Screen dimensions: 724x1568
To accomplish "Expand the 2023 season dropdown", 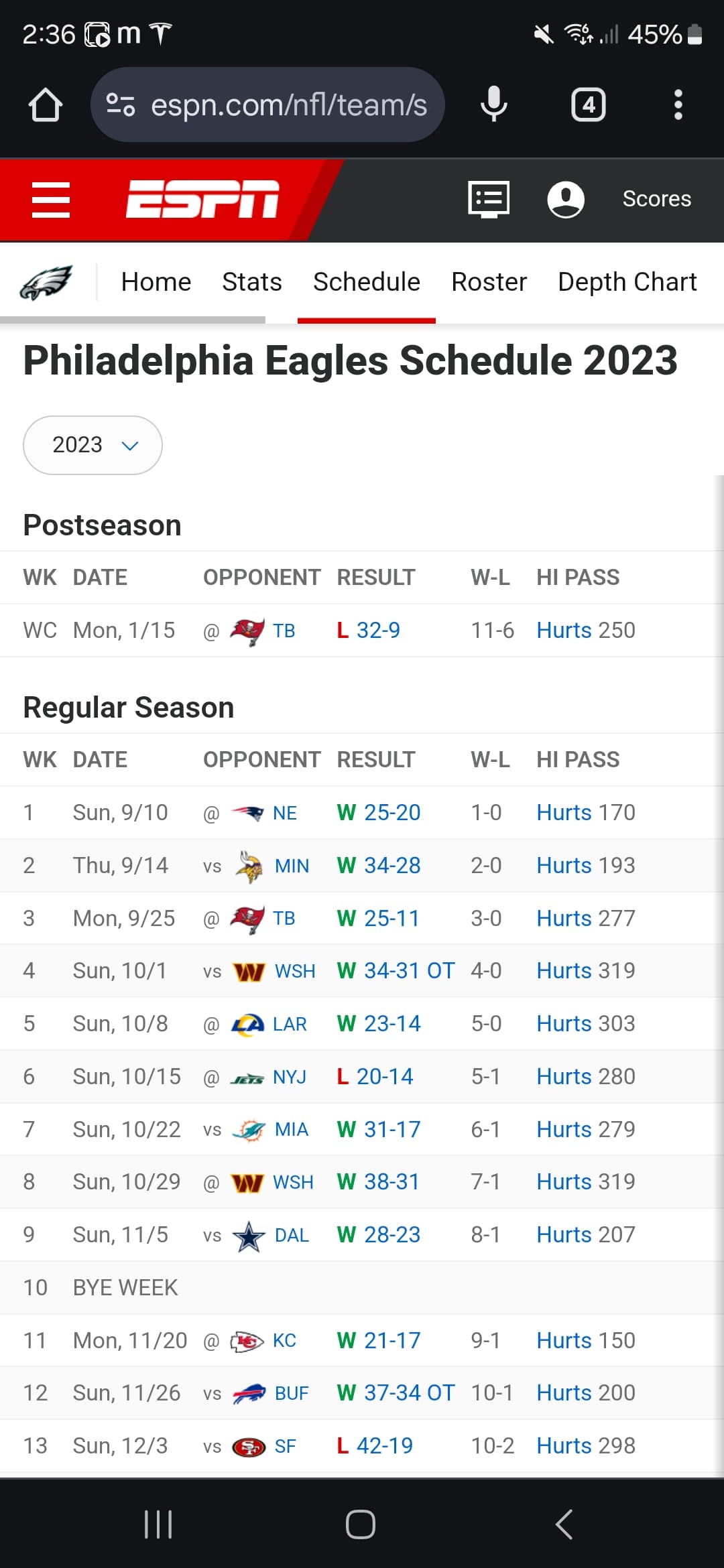I will pyautogui.click(x=93, y=445).
